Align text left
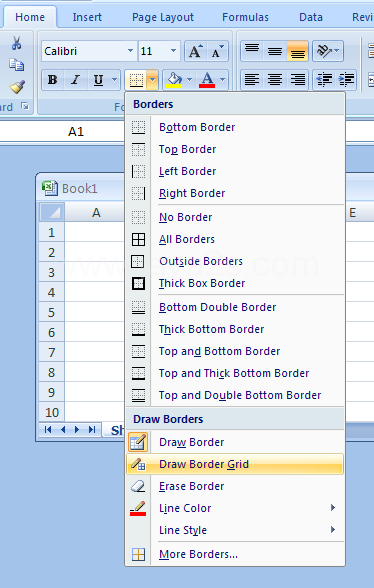 click(x=252, y=80)
